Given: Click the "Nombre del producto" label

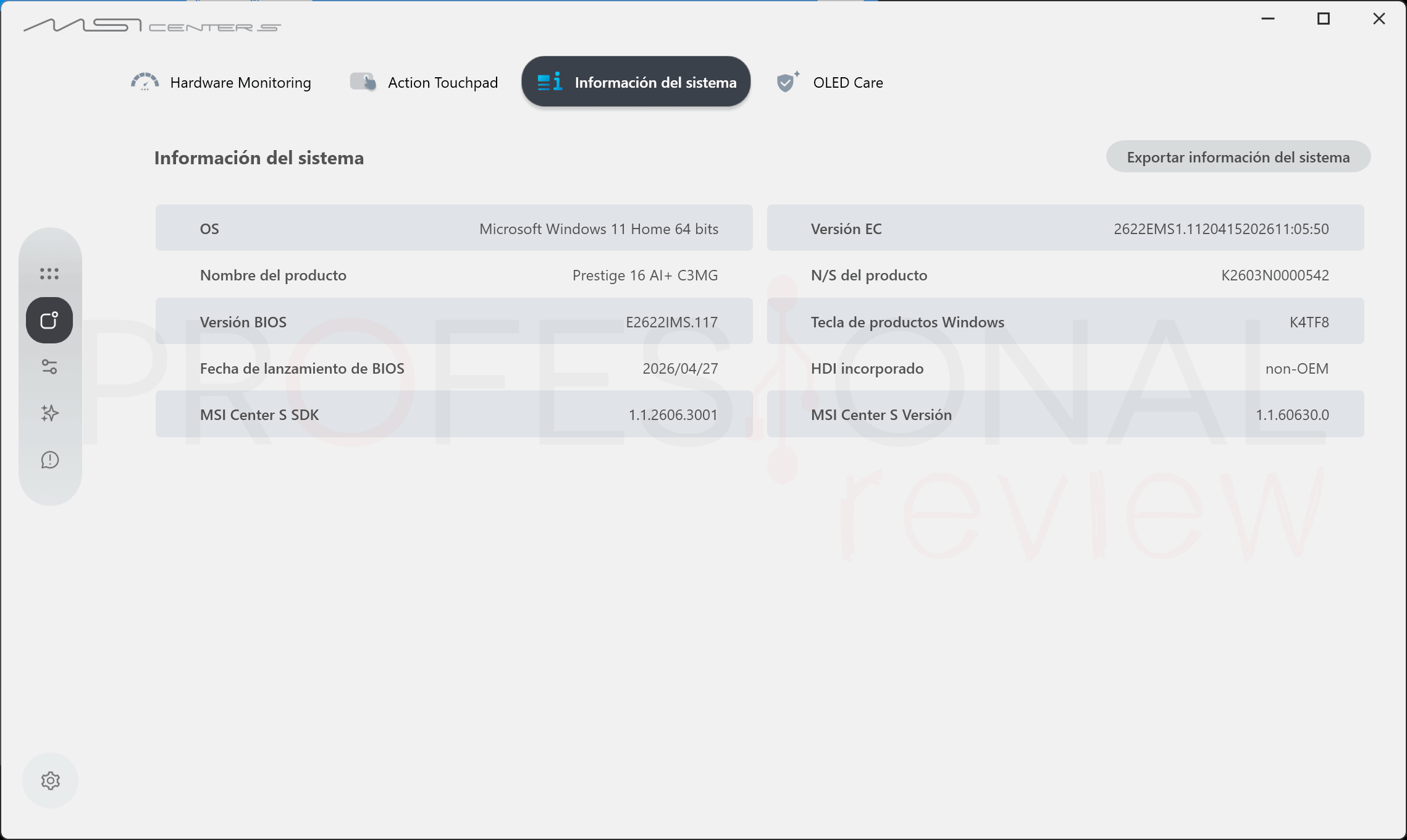Looking at the screenshot, I should click(x=273, y=275).
